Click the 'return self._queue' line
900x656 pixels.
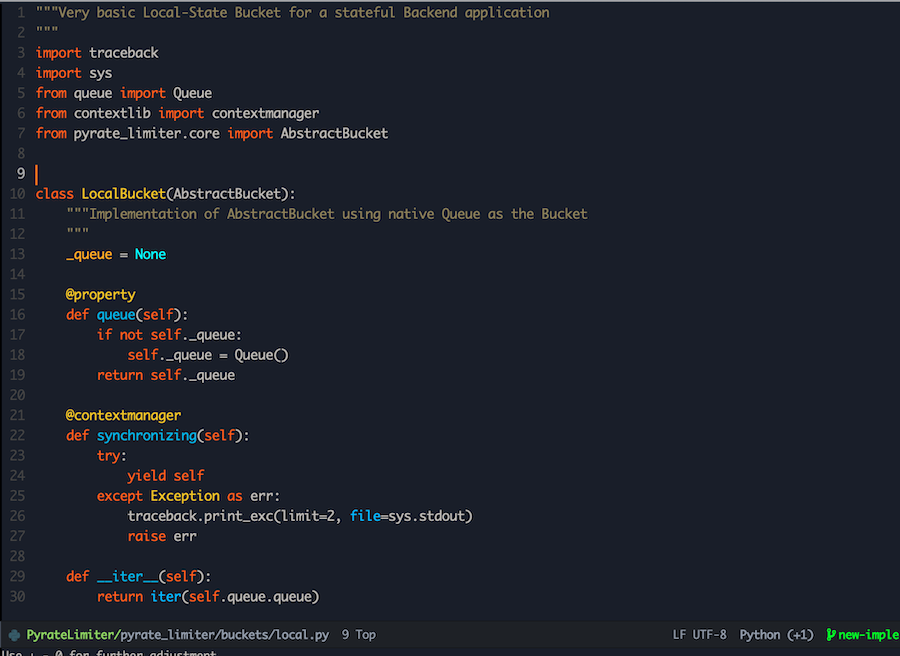166,375
